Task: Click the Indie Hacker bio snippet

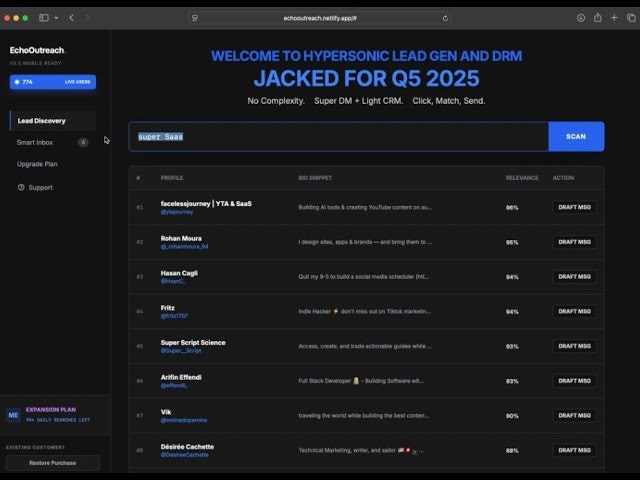Action: point(364,311)
